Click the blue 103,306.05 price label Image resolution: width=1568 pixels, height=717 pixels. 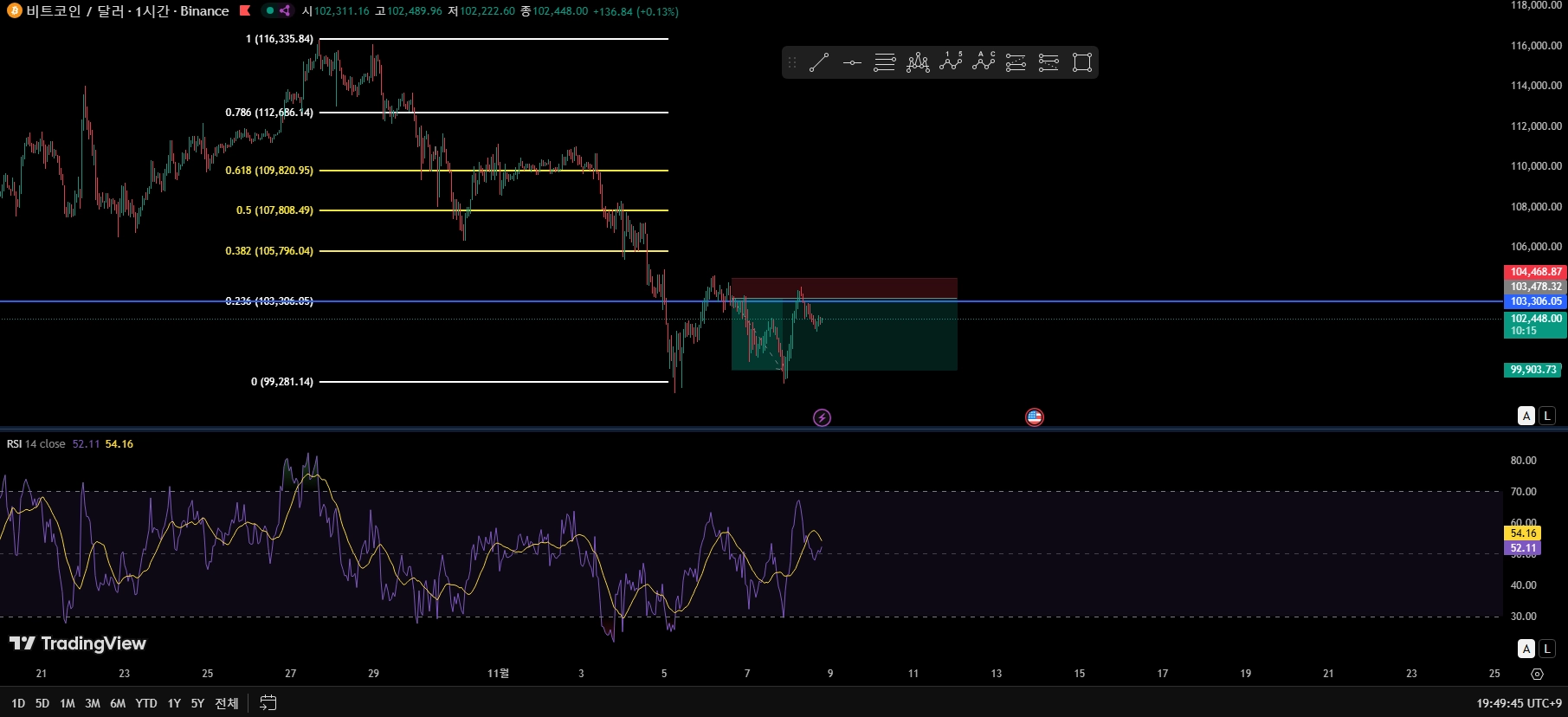tap(1536, 301)
